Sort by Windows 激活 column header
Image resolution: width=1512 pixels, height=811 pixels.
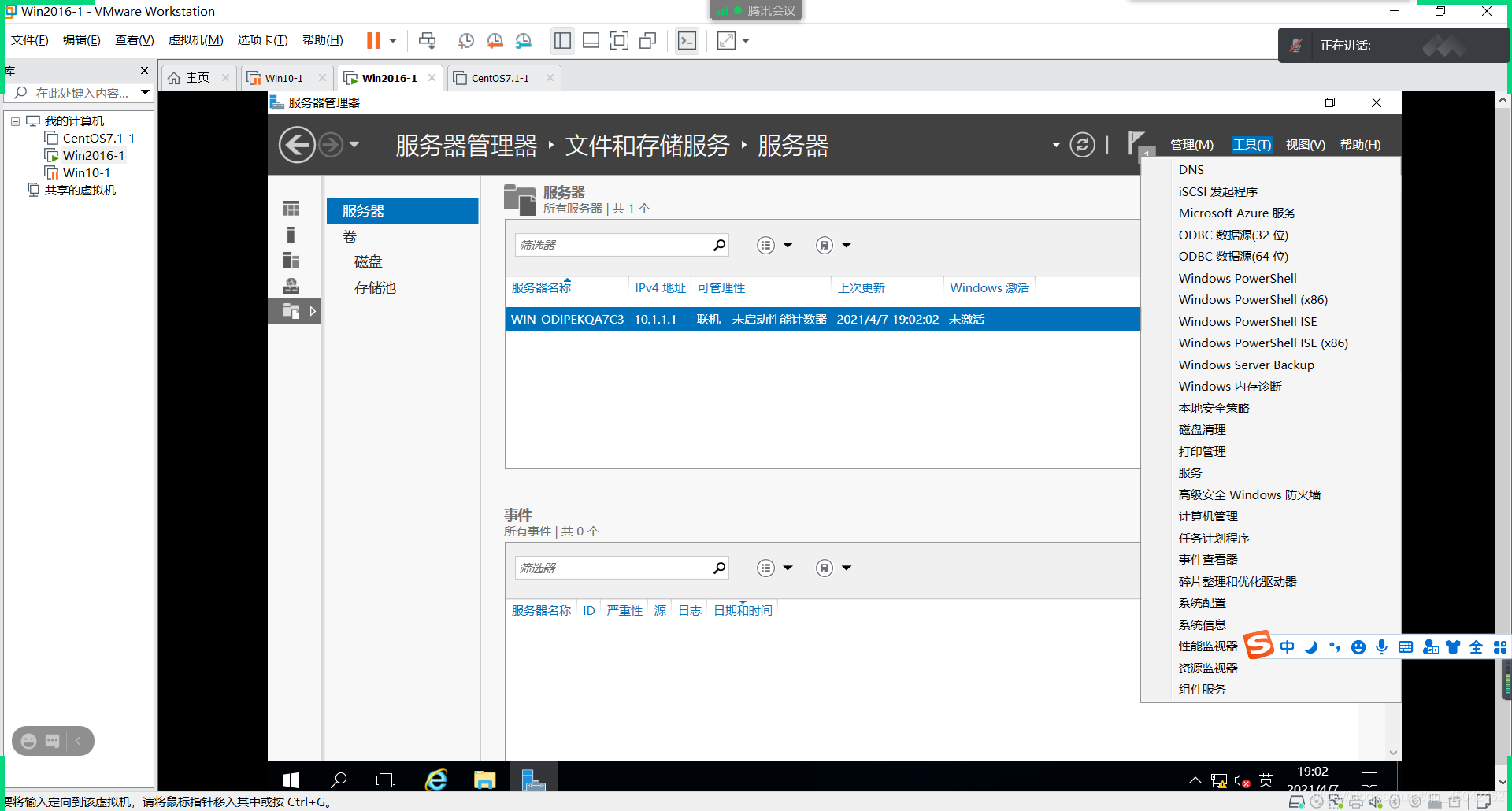989,288
